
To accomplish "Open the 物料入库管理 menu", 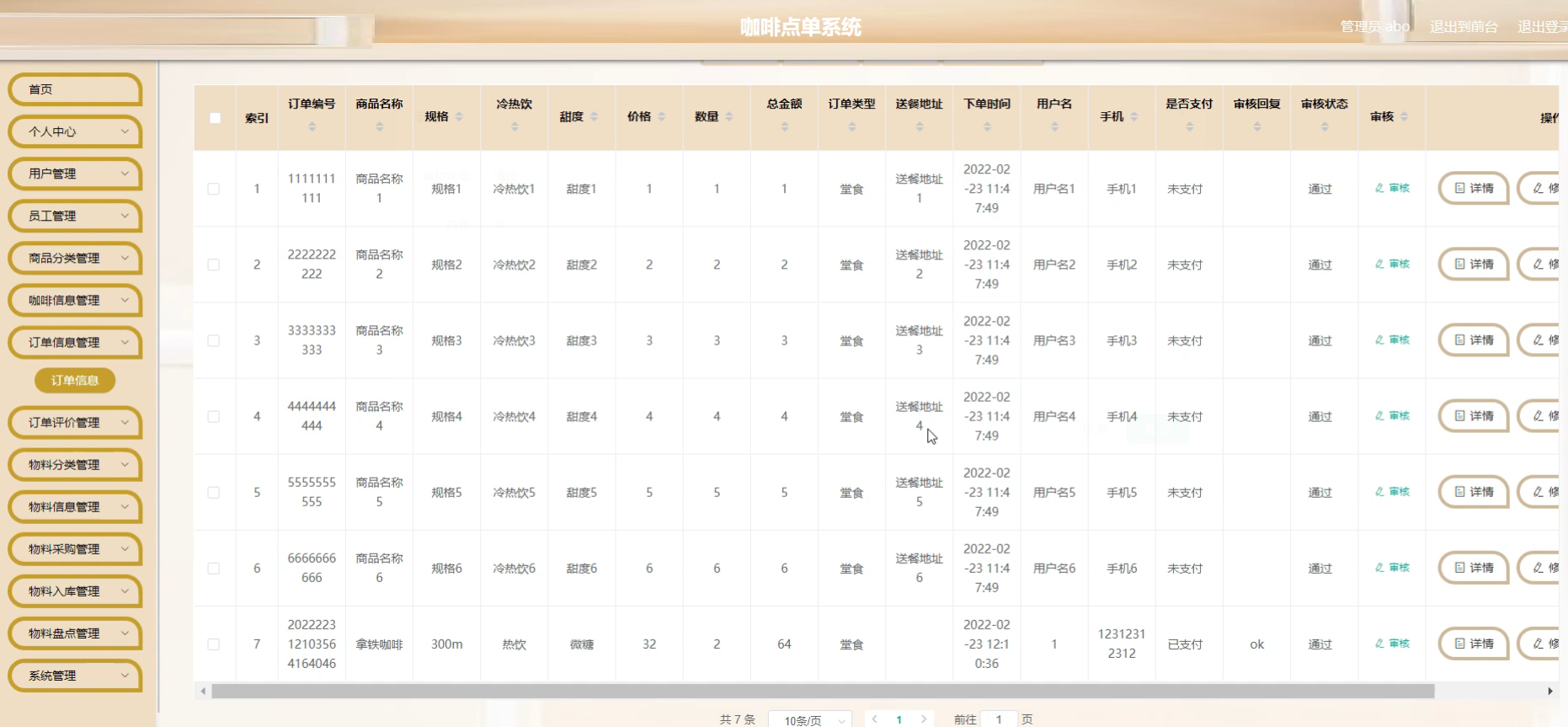I will [75, 591].
